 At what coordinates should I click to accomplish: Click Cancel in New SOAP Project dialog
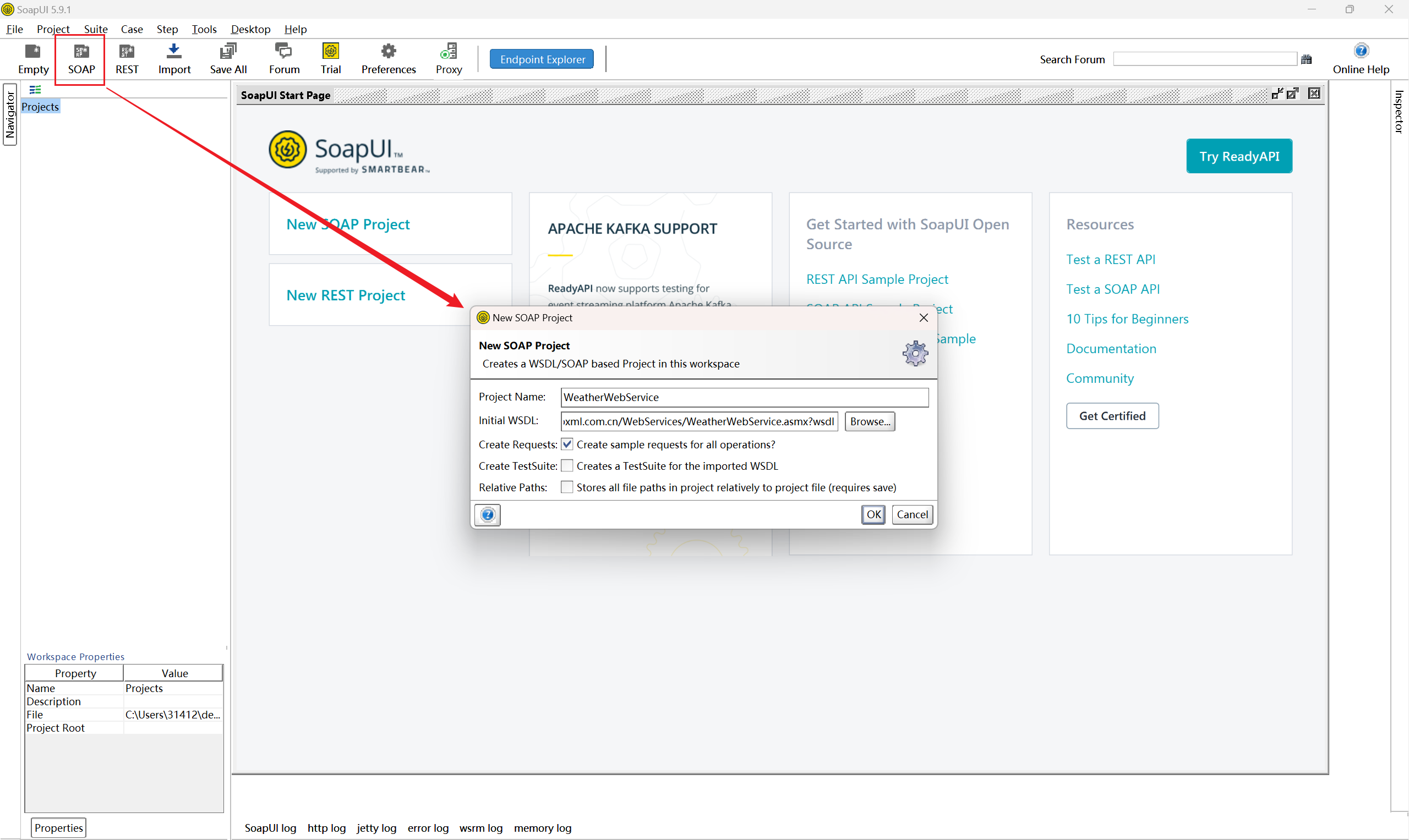913,514
